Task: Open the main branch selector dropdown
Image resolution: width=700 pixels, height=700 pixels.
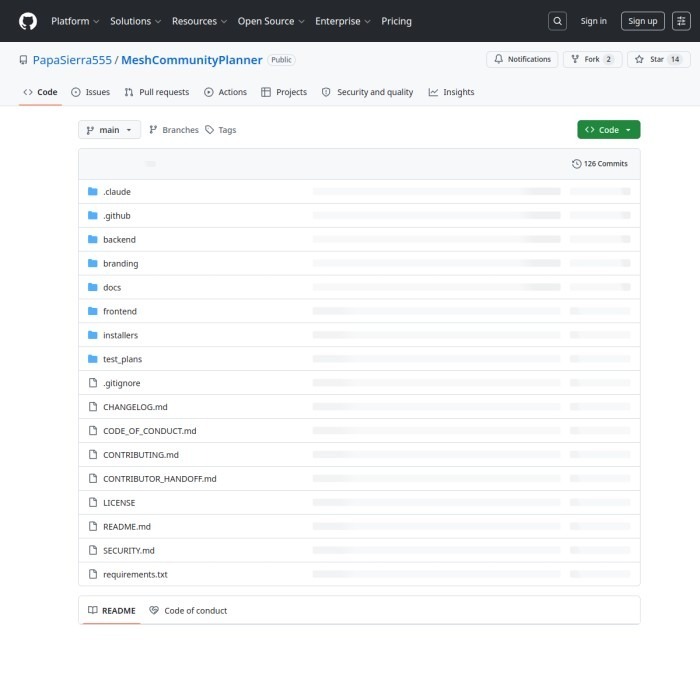Action: pyautogui.click(x=109, y=130)
